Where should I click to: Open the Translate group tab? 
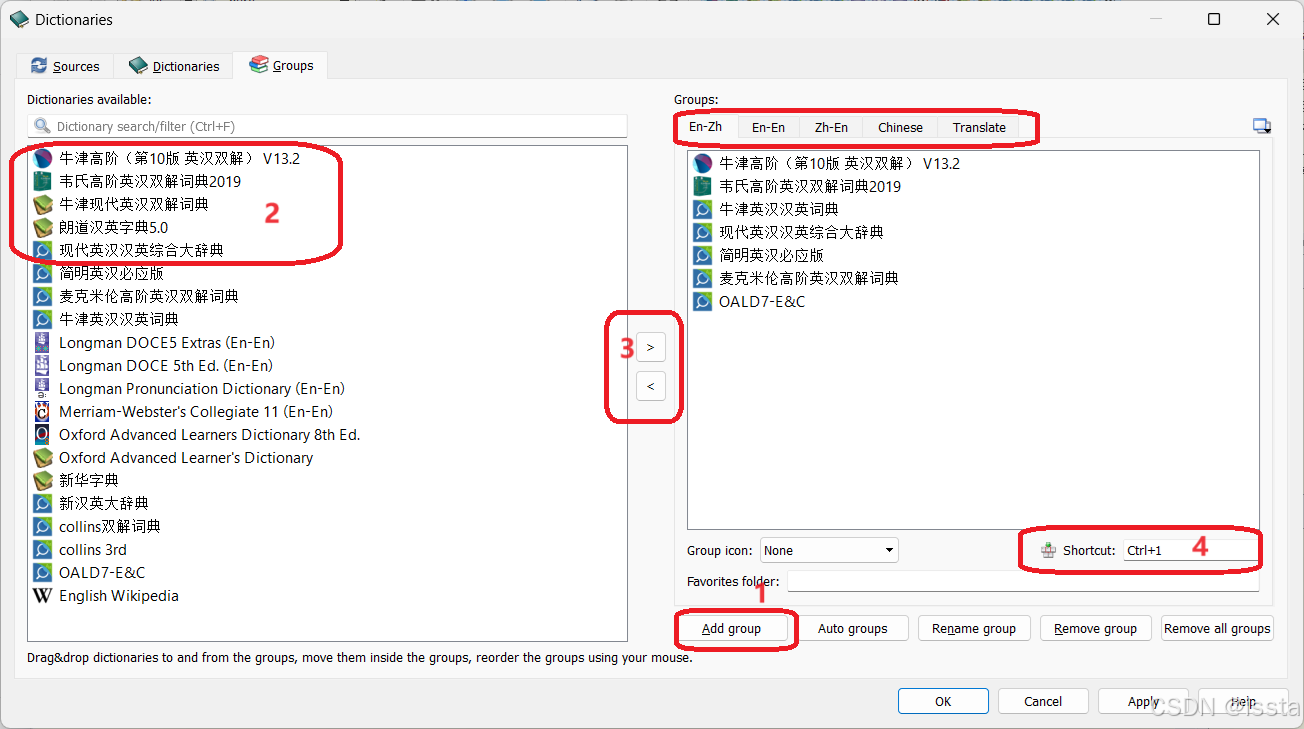click(x=979, y=127)
